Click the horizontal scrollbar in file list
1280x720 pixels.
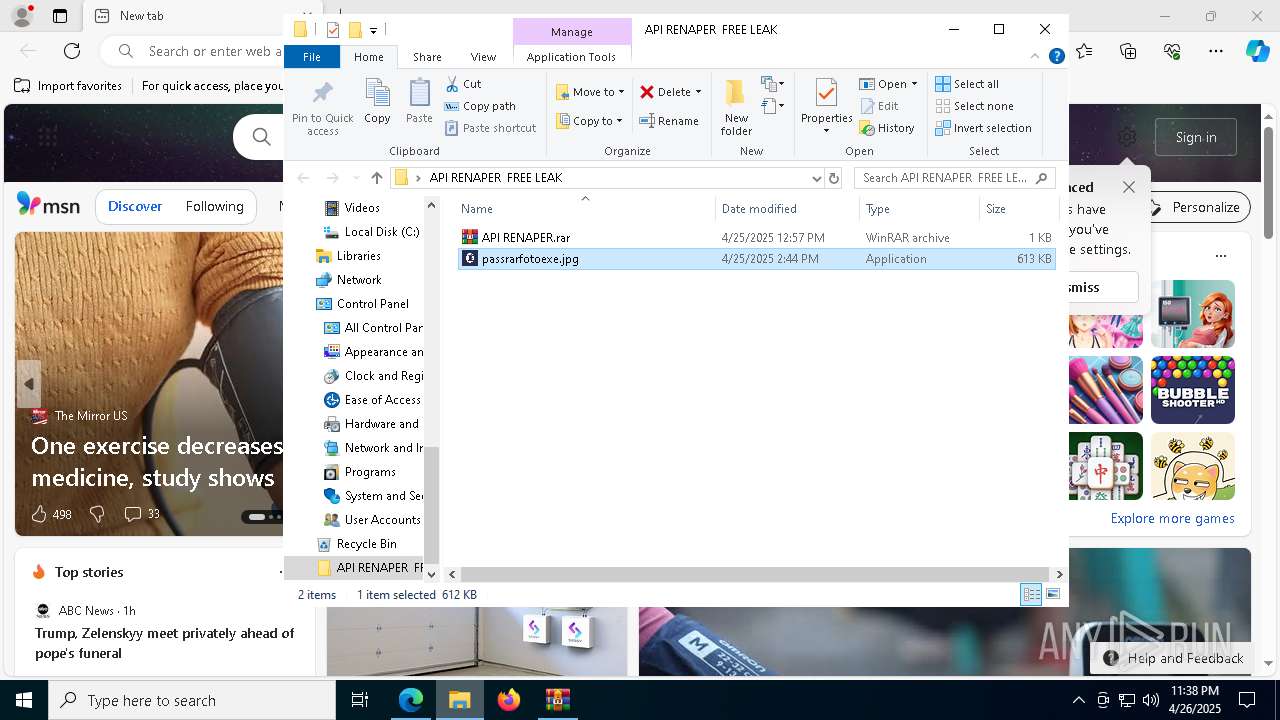[x=756, y=574]
